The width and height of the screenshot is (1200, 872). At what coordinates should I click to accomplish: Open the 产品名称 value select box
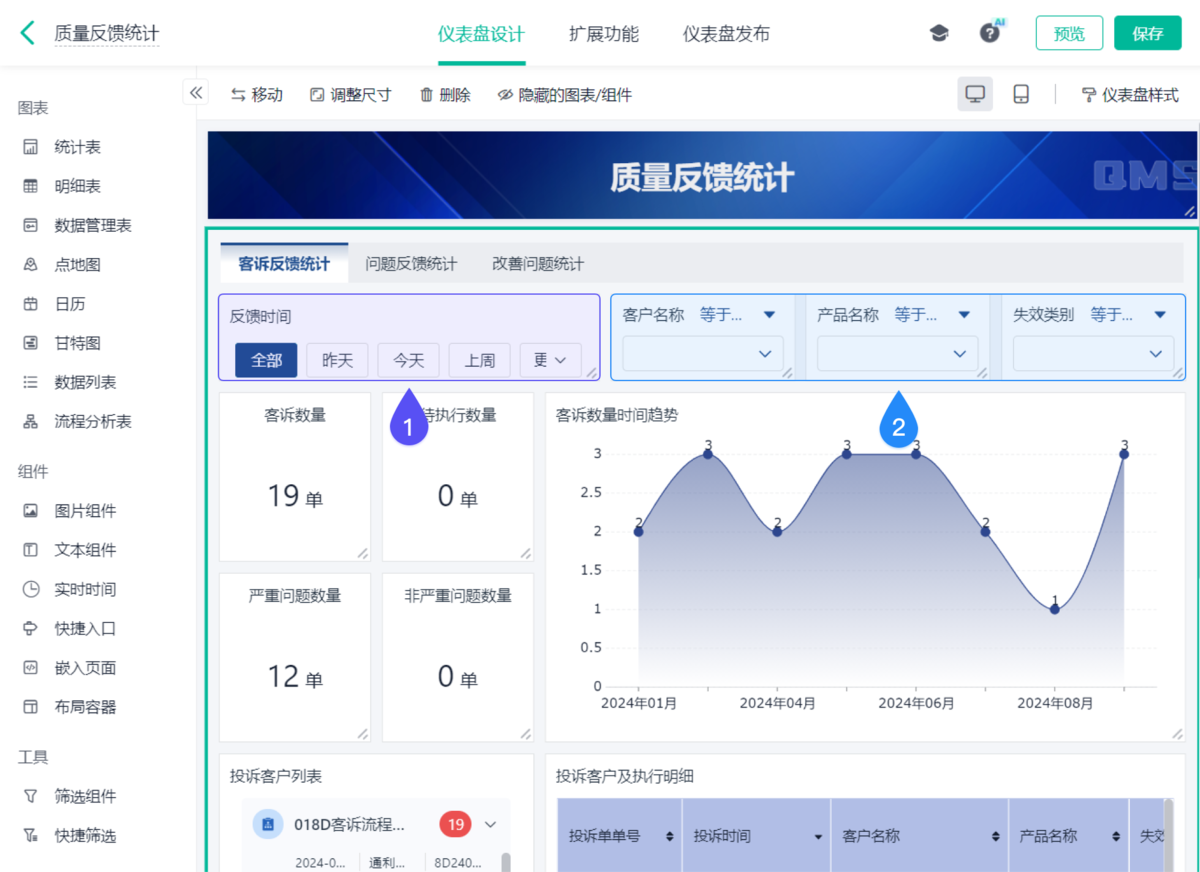tap(898, 353)
